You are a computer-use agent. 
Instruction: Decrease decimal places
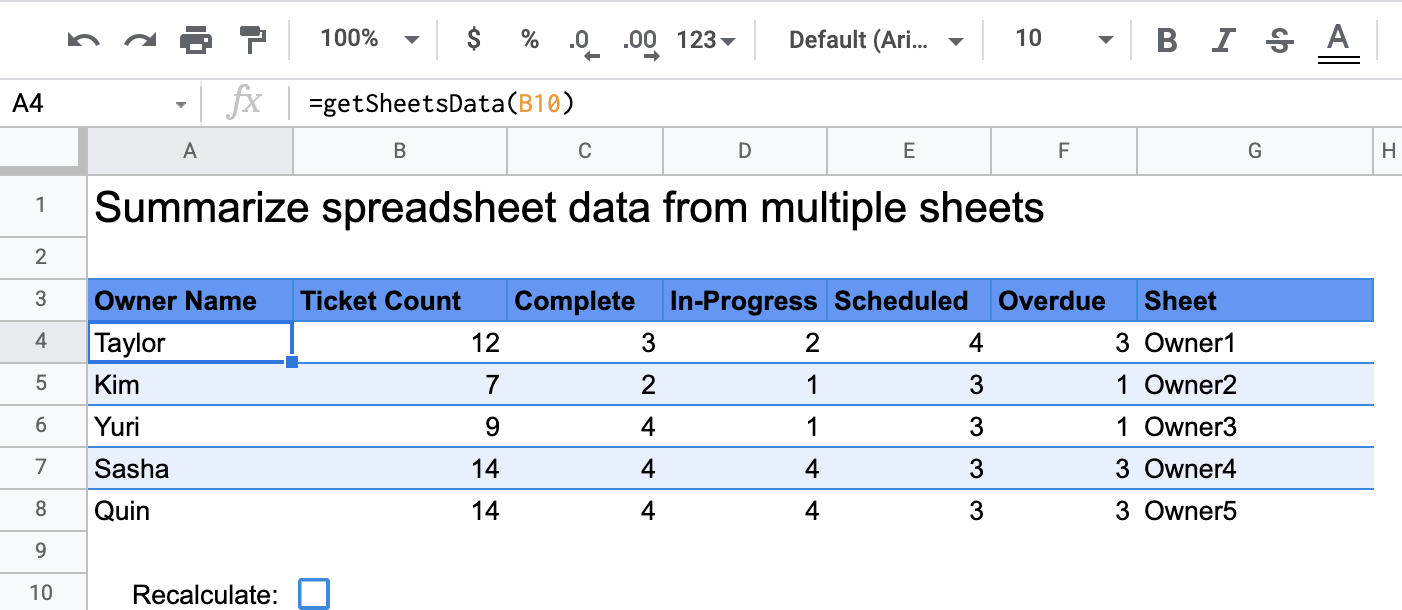click(584, 39)
